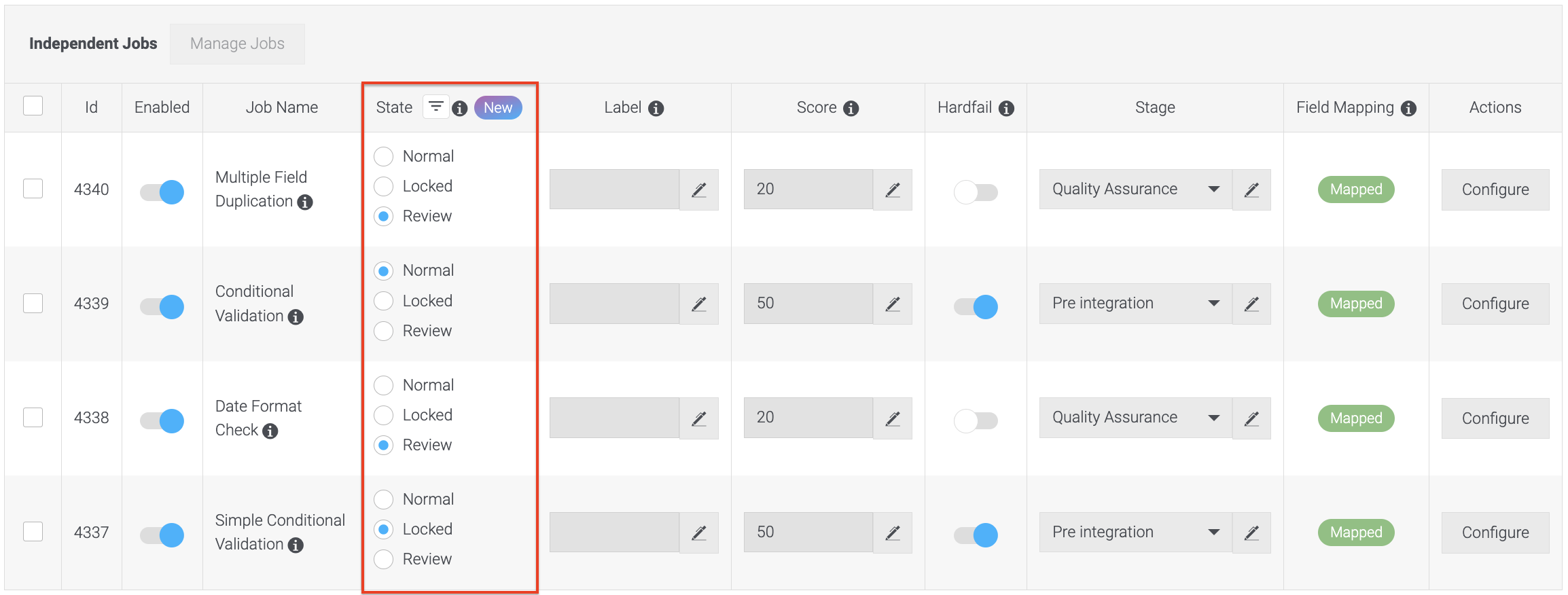Select Normal state for job 4337
The height and width of the screenshot is (595, 1568).
(x=384, y=500)
